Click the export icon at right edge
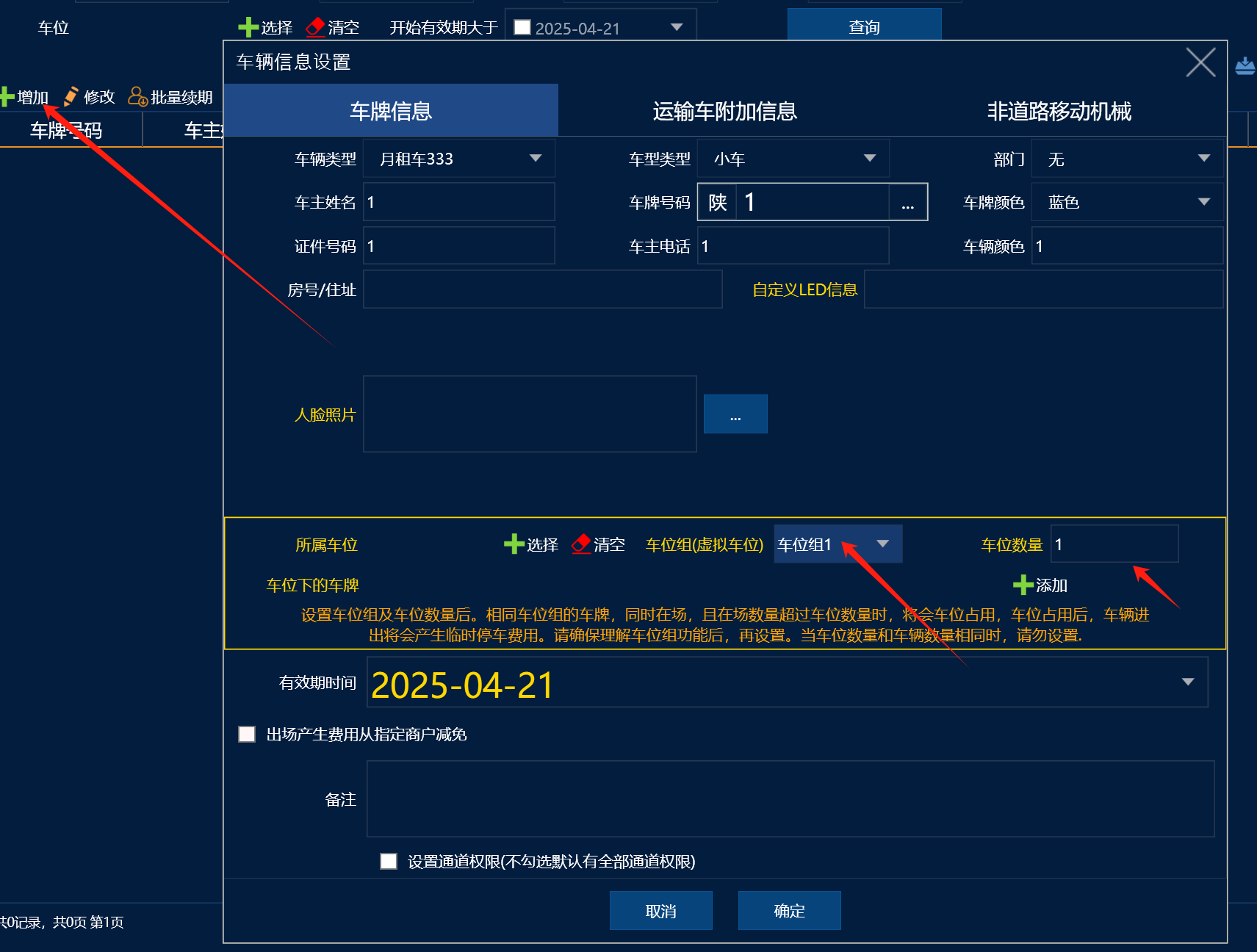1257x952 pixels. [x=1245, y=65]
